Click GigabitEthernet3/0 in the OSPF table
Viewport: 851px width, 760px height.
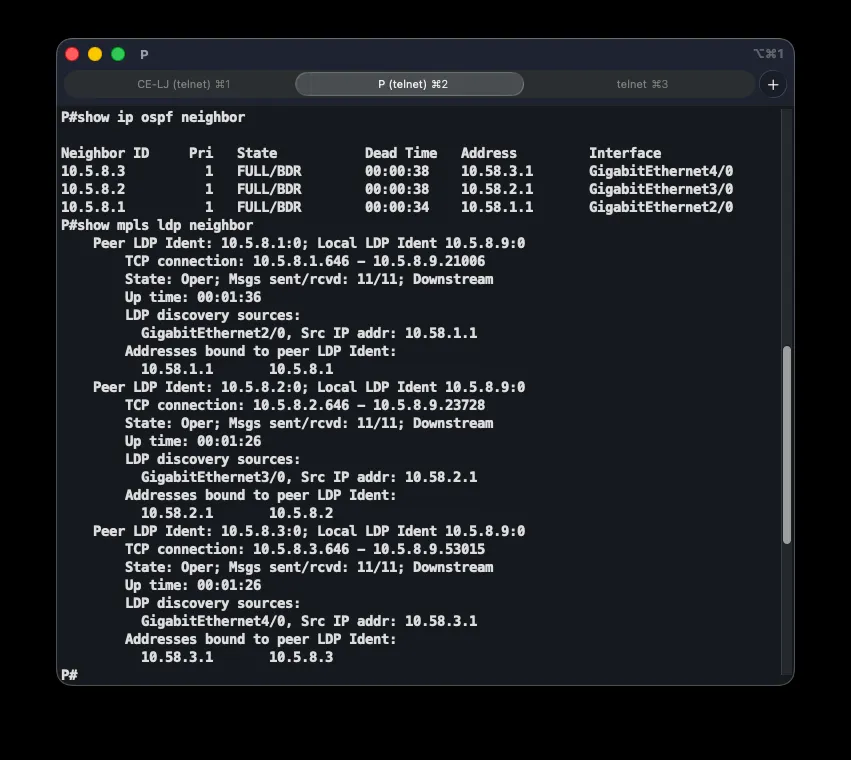pos(661,189)
